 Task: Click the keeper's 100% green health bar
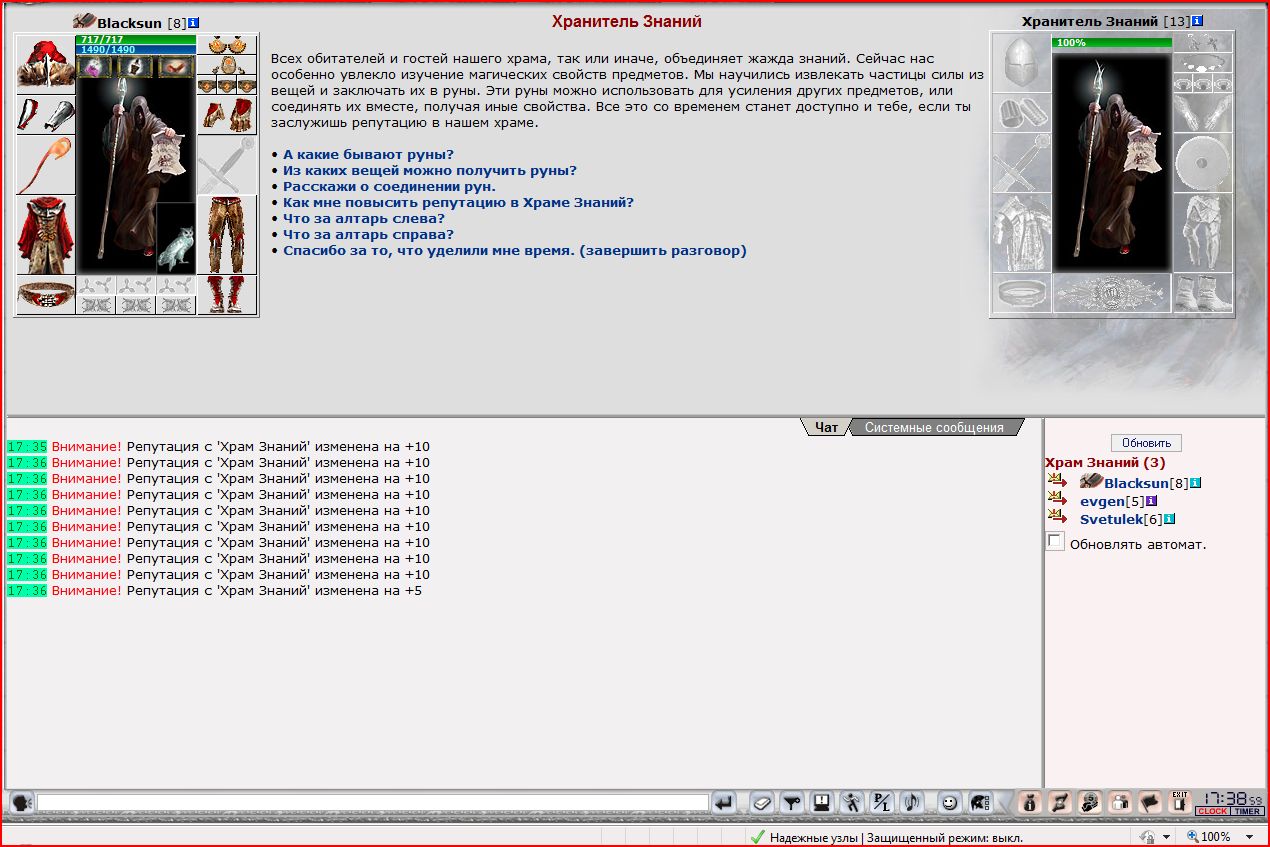tap(1111, 43)
